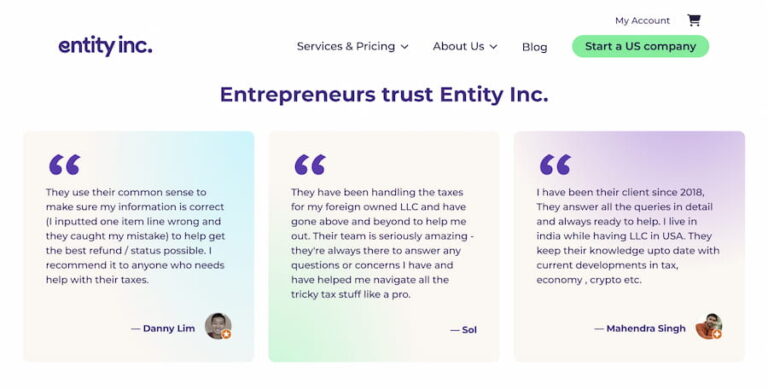Click the orange star badge on Mahendra Singh's avatar

click(x=717, y=334)
